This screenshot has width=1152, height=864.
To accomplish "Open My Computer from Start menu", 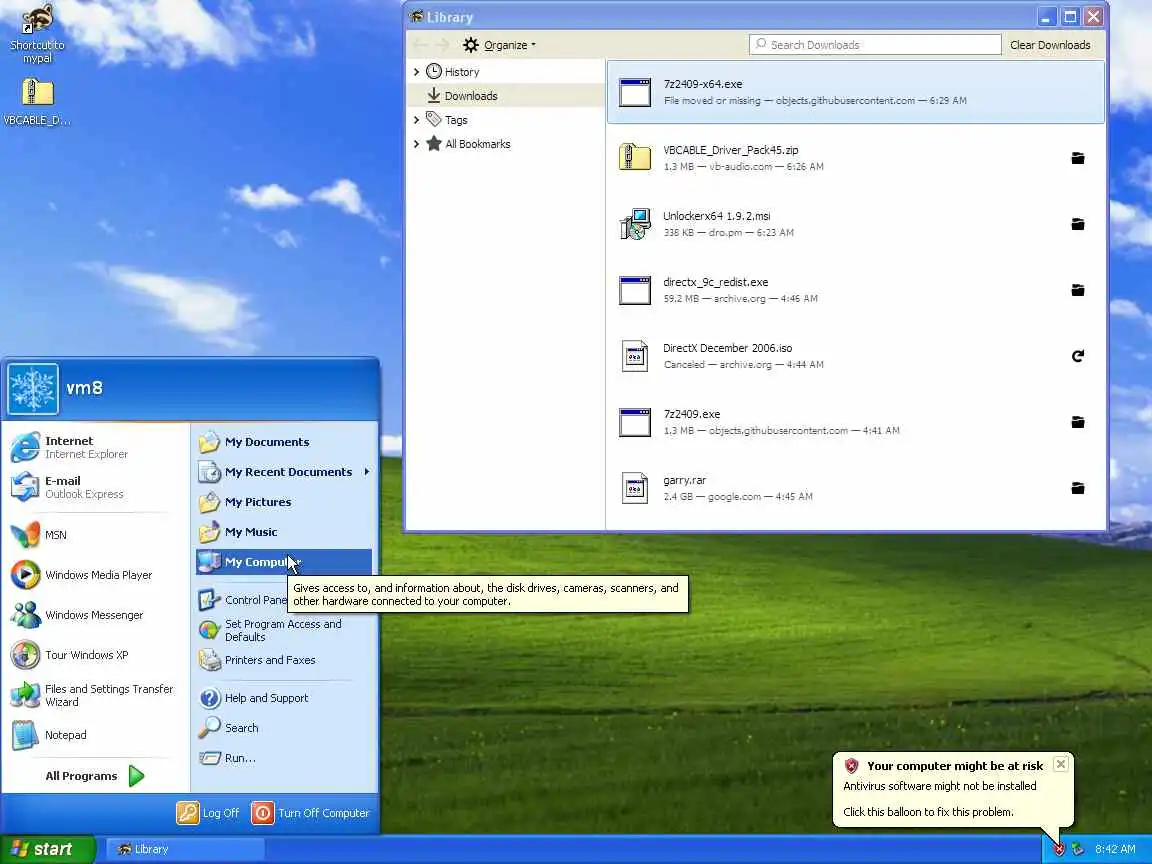I will click(284, 562).
